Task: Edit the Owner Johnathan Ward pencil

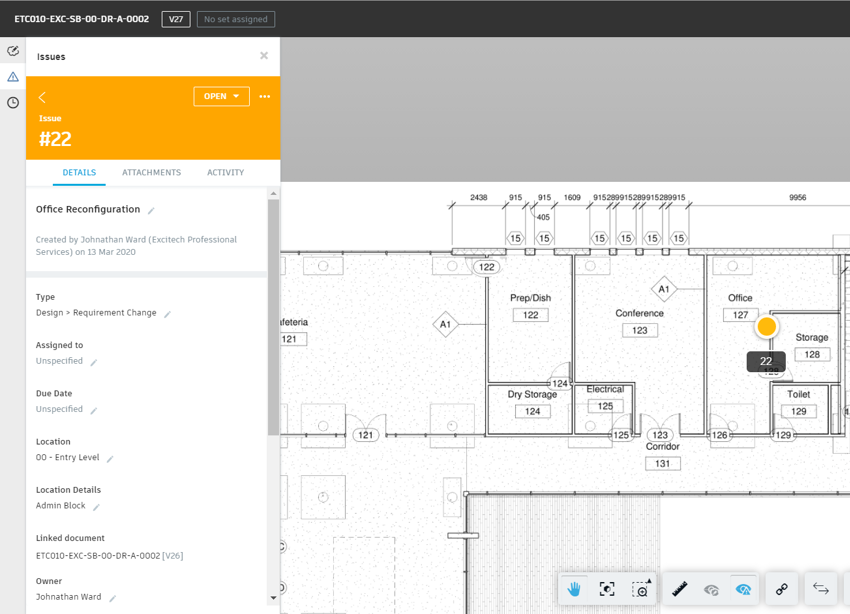Action: (112, 598)
